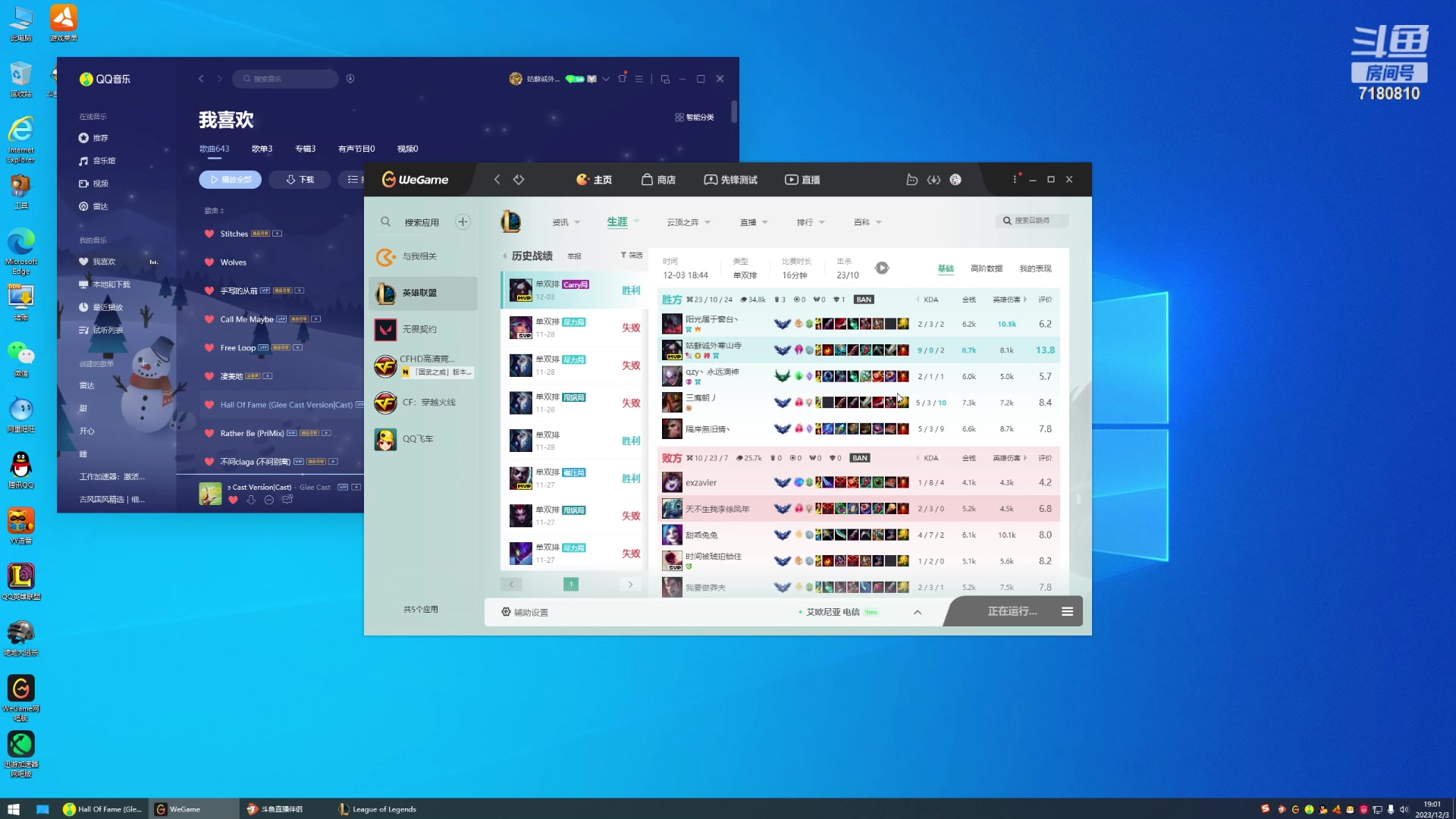Click the 智能分类 button in QQ Music
The height and width of the screenshot is (819, 1456).
[695, 118]
